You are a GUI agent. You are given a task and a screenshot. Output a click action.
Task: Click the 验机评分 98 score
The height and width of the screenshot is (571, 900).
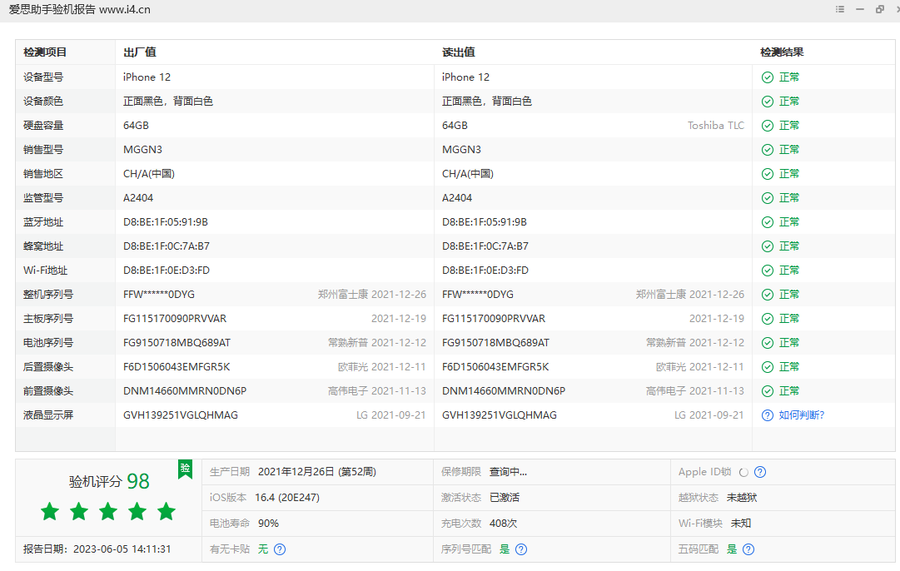tap(109, 482)
